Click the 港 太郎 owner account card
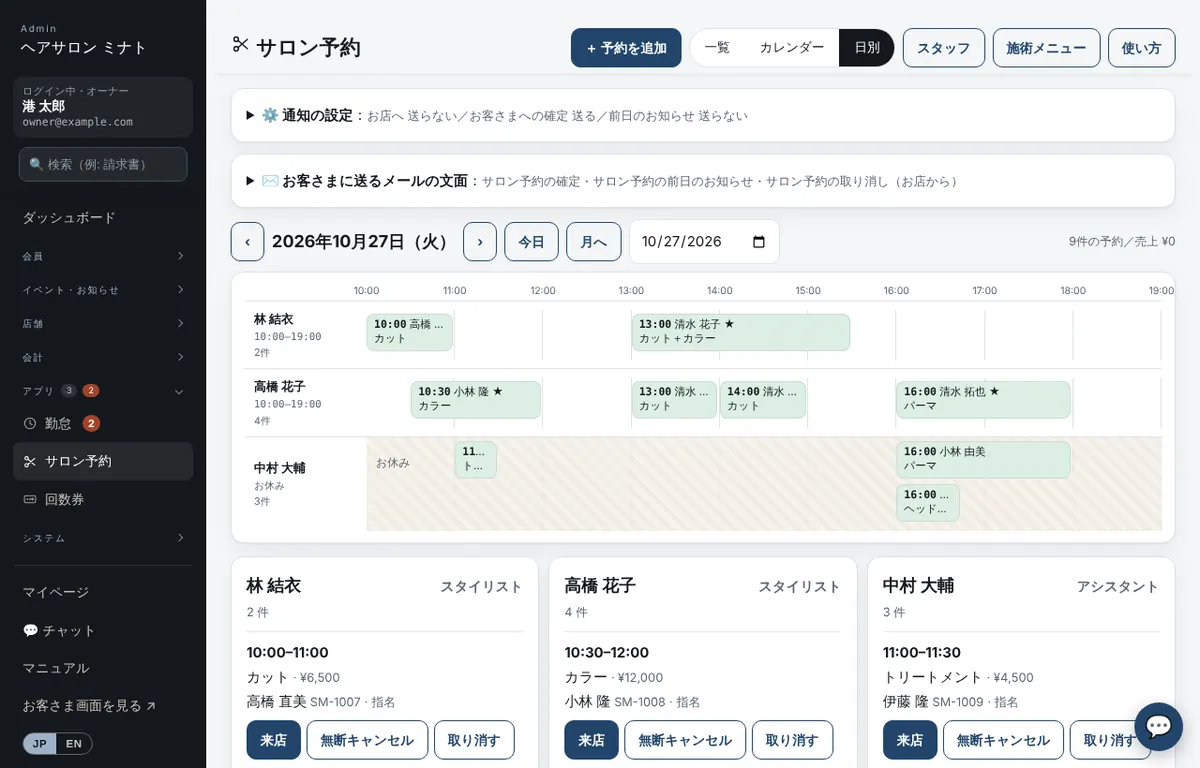This screenshot has width=1200, height=768. 103,107
